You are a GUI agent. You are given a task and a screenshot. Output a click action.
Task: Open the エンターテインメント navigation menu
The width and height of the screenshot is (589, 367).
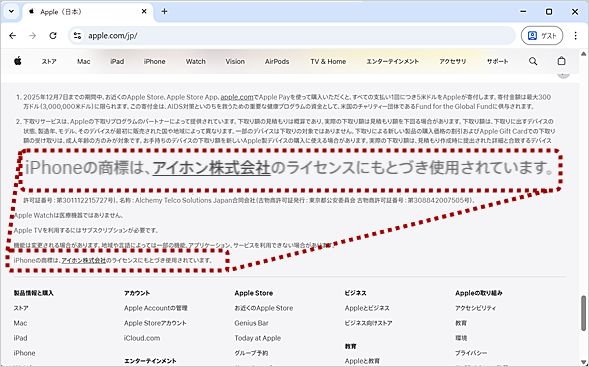click(393, 62)
